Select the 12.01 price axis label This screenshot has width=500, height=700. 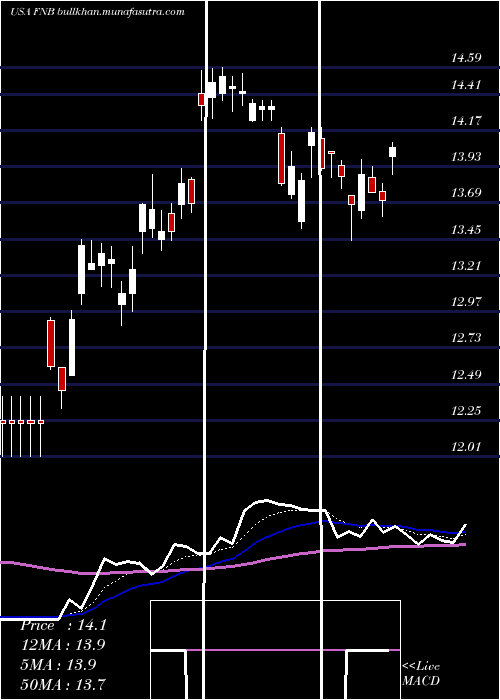pos(466,446)
